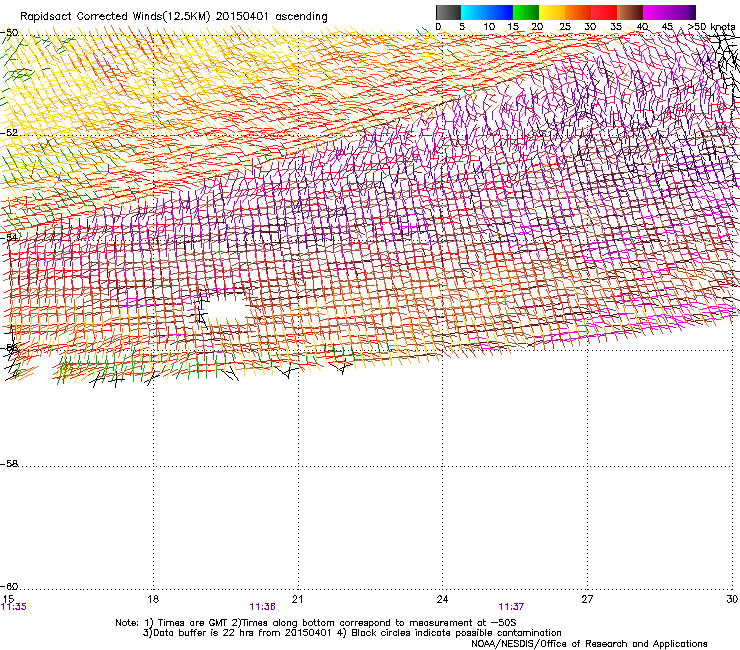Click the '21' longitude axis label
The height and width of the screenshot is (650, 740).
coord(297,599)
